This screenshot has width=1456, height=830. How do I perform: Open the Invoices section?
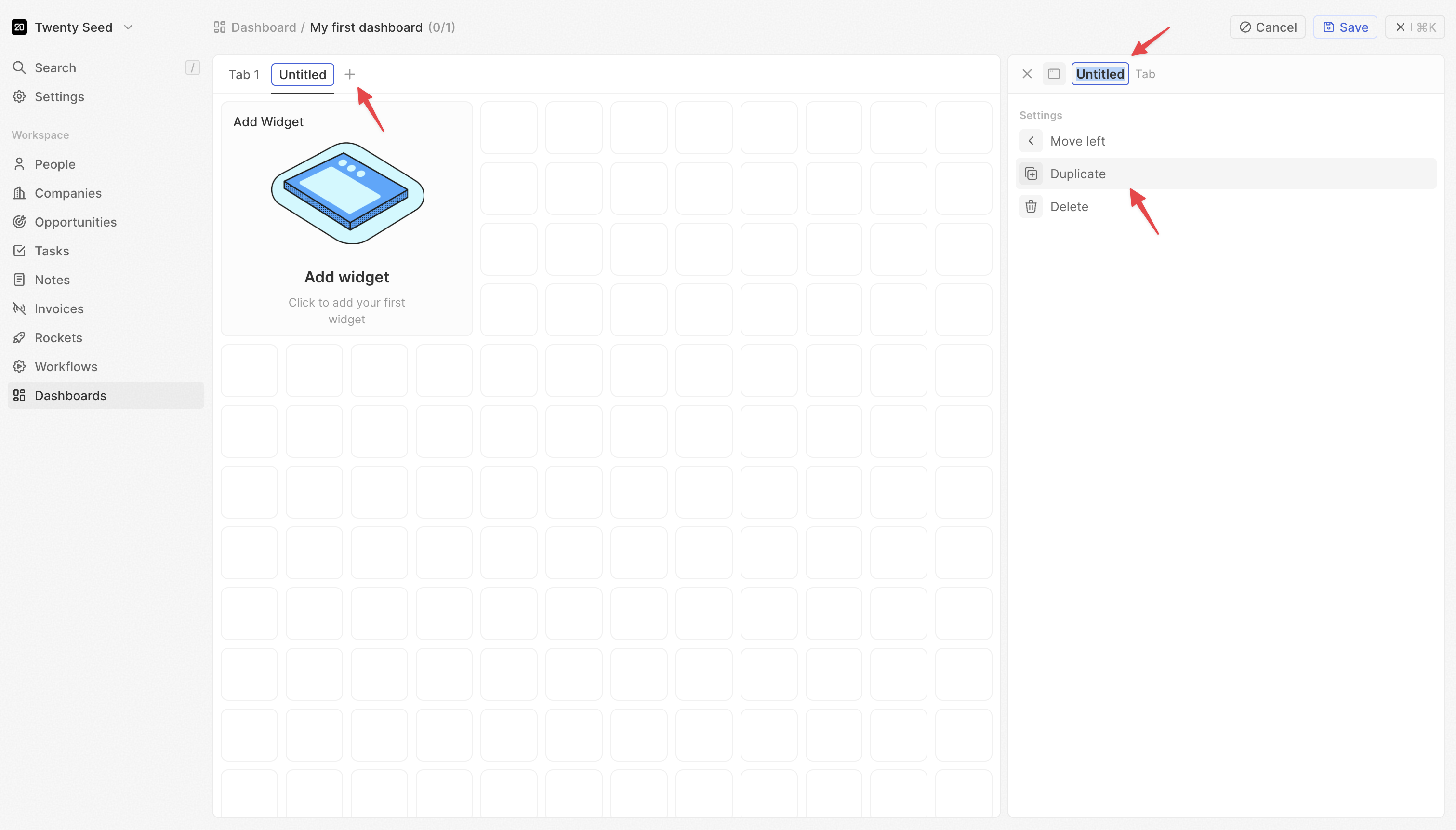tap(59, 308)
